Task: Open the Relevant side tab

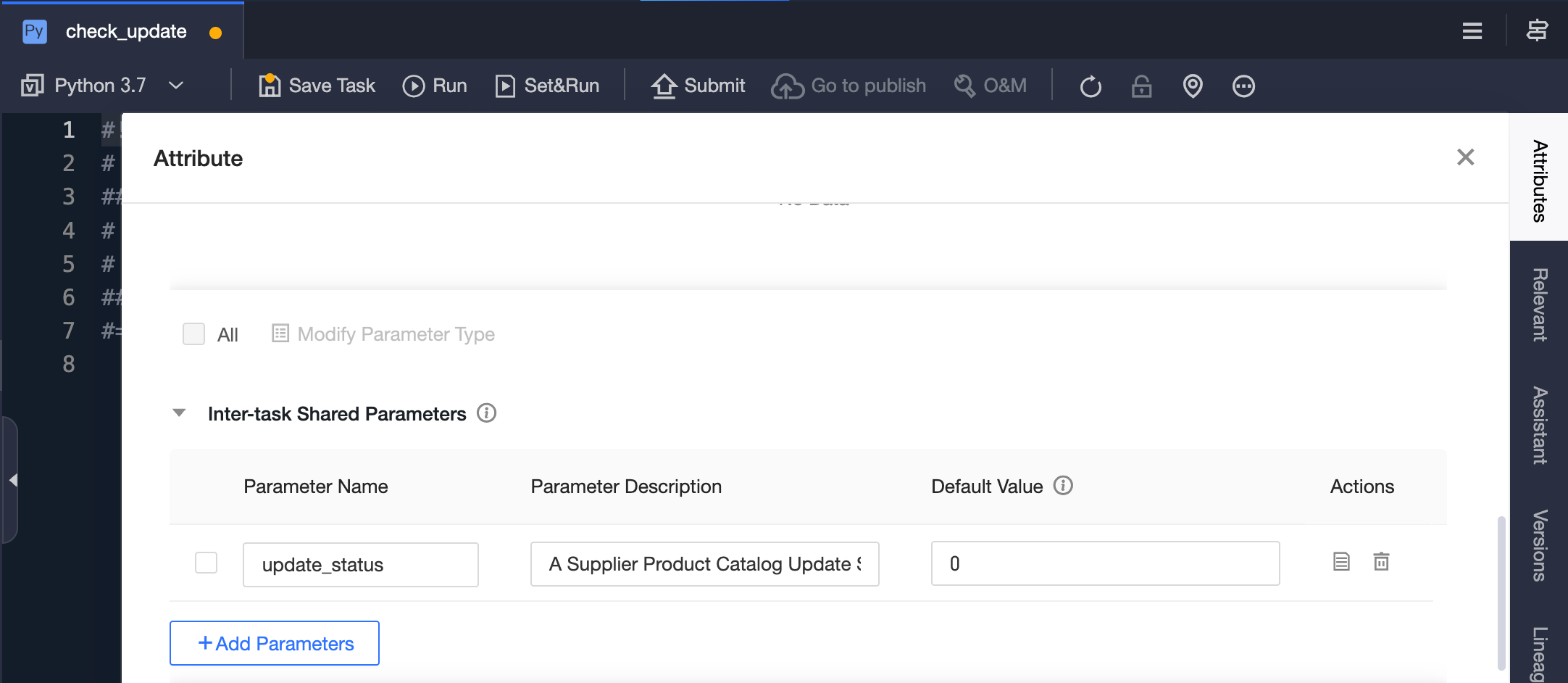Action: [x=1539, y=305]
